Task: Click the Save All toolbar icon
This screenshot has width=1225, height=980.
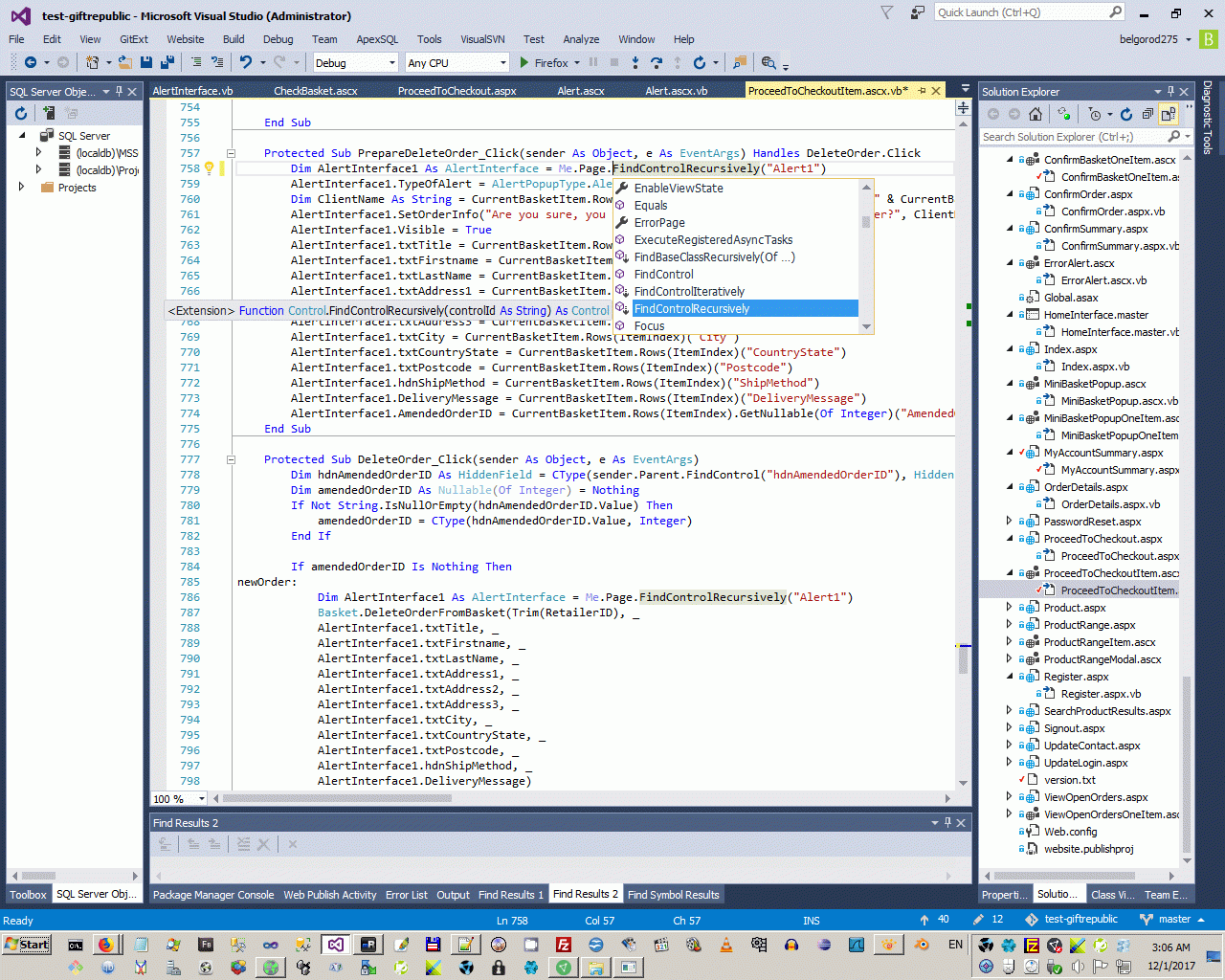Action: coord(167,62)
